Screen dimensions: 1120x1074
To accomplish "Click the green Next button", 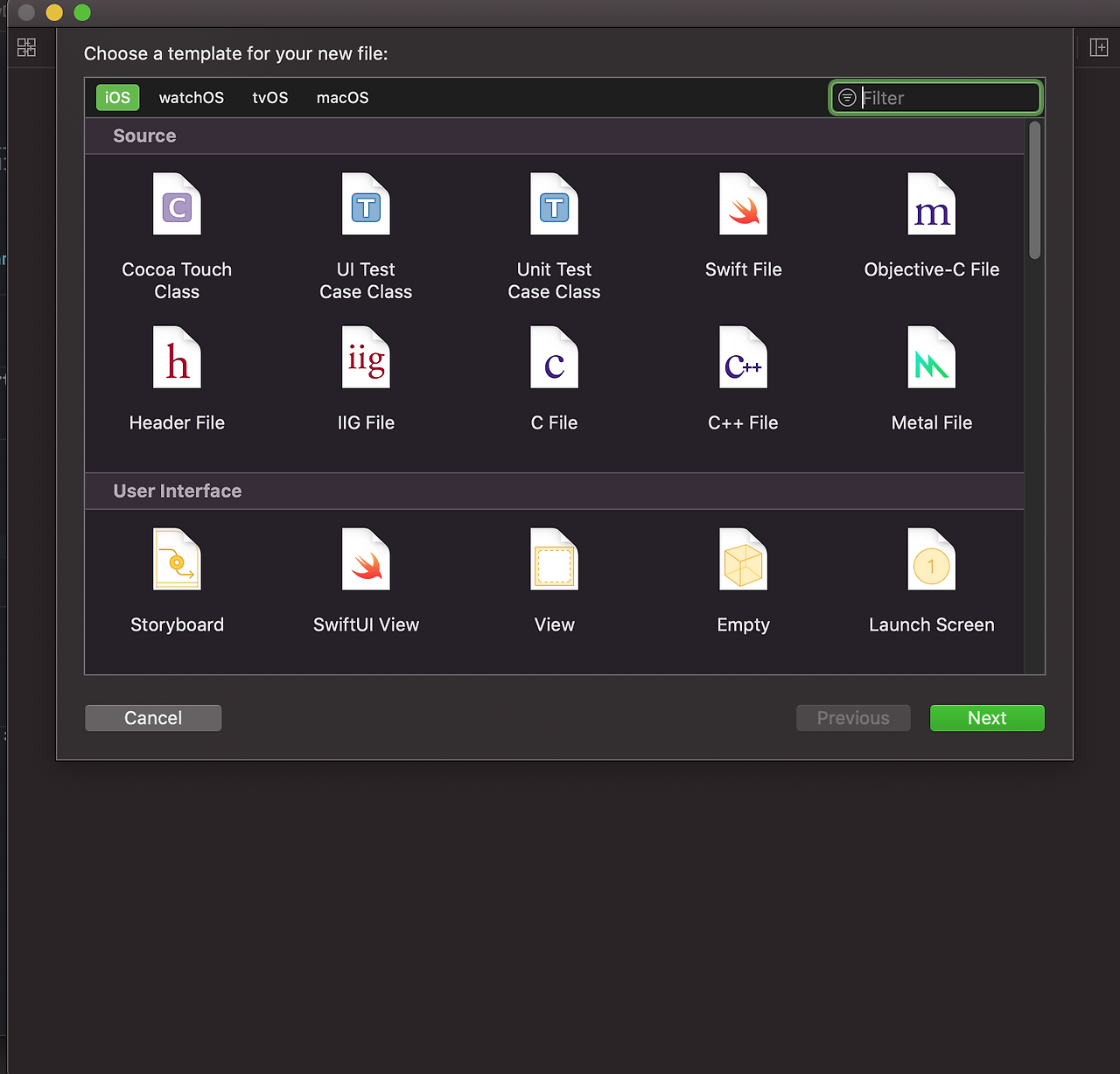I will 987,718.
